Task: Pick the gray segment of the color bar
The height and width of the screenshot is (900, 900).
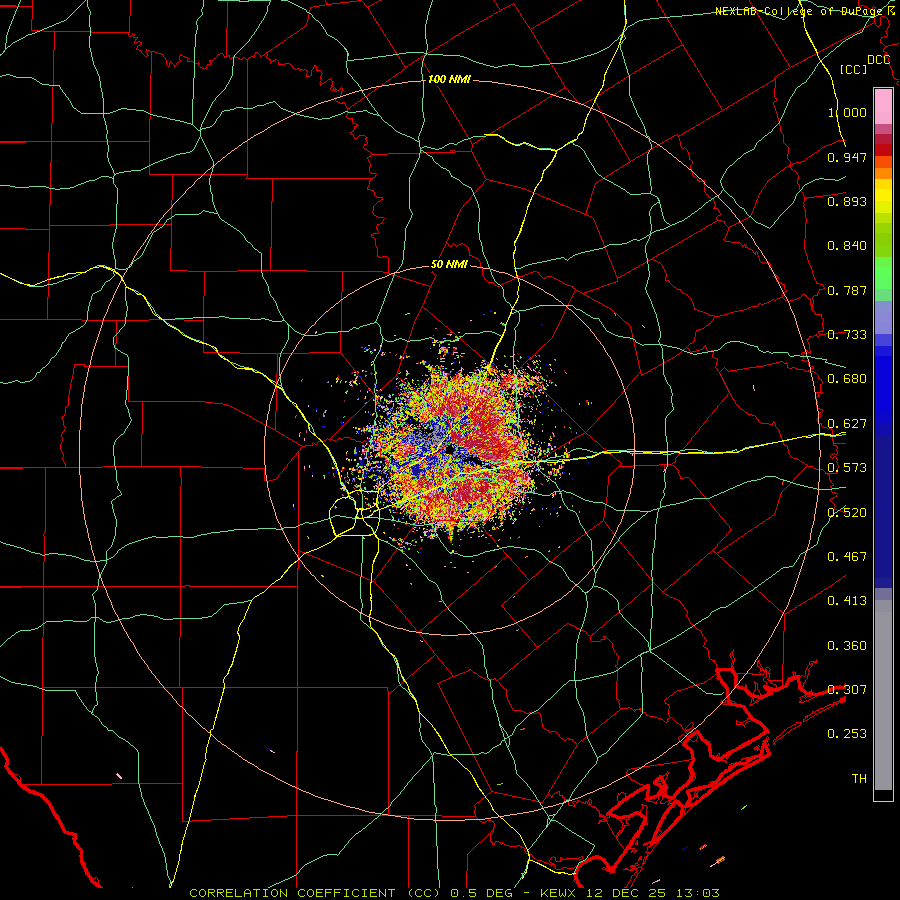Action: click(x=883, y=695)
